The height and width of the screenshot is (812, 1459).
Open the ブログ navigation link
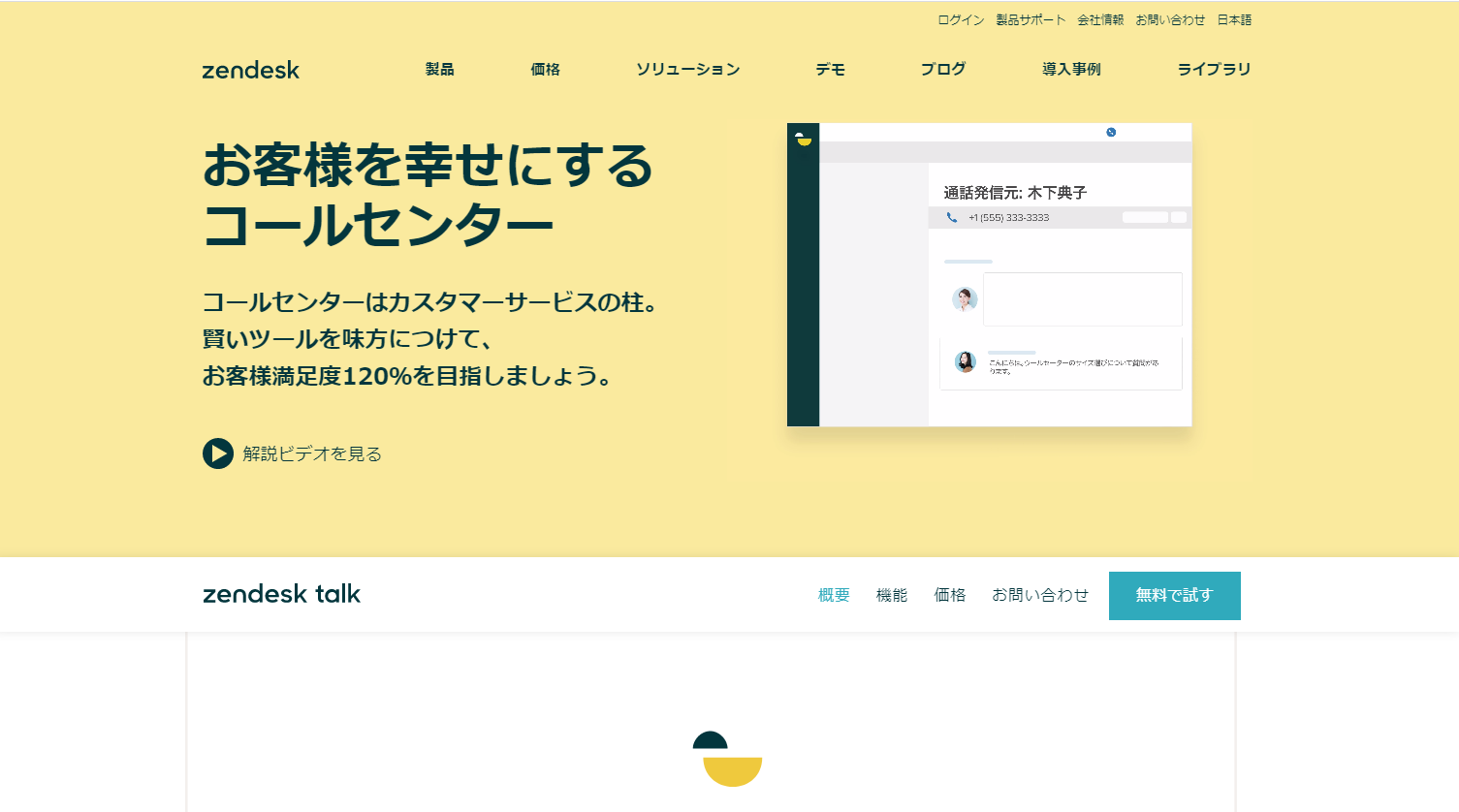pos(943,69)
